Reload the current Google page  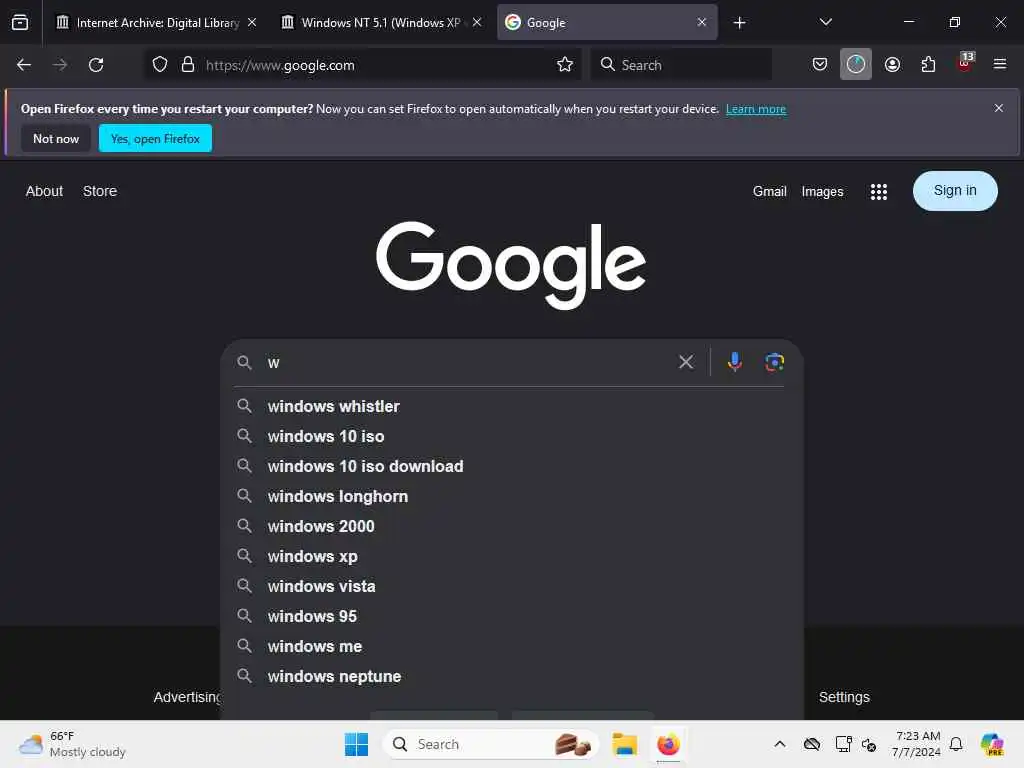click(x=96, y=65)
